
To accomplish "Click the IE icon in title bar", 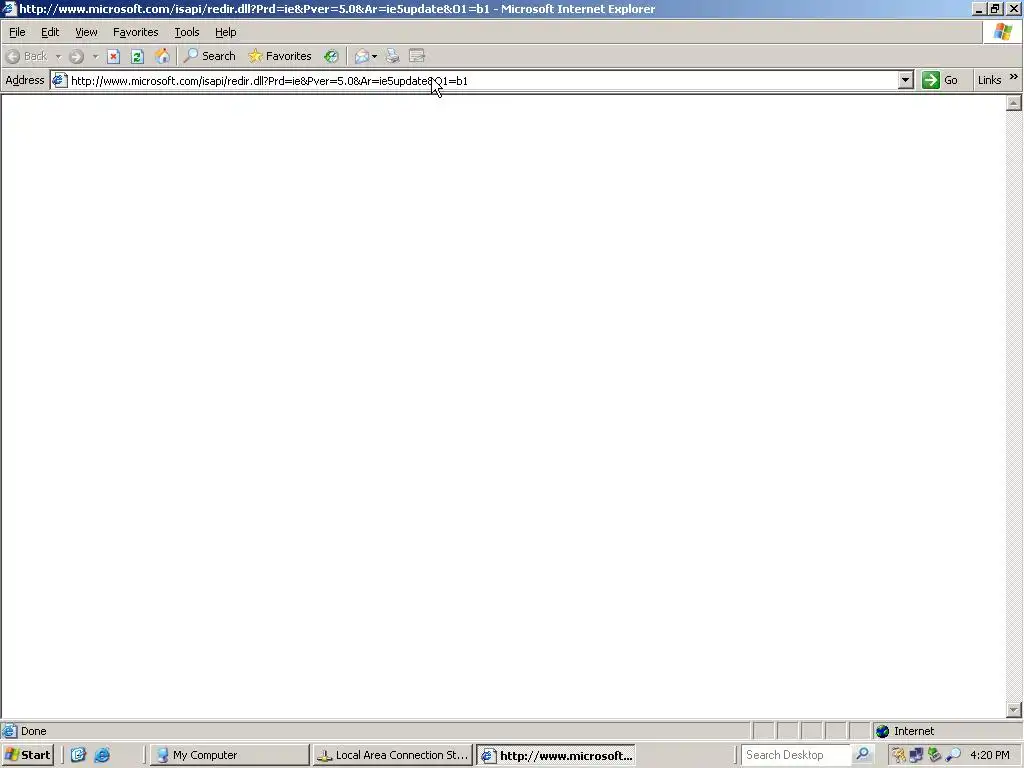I will pyautogui.click(x=9, y=8).
